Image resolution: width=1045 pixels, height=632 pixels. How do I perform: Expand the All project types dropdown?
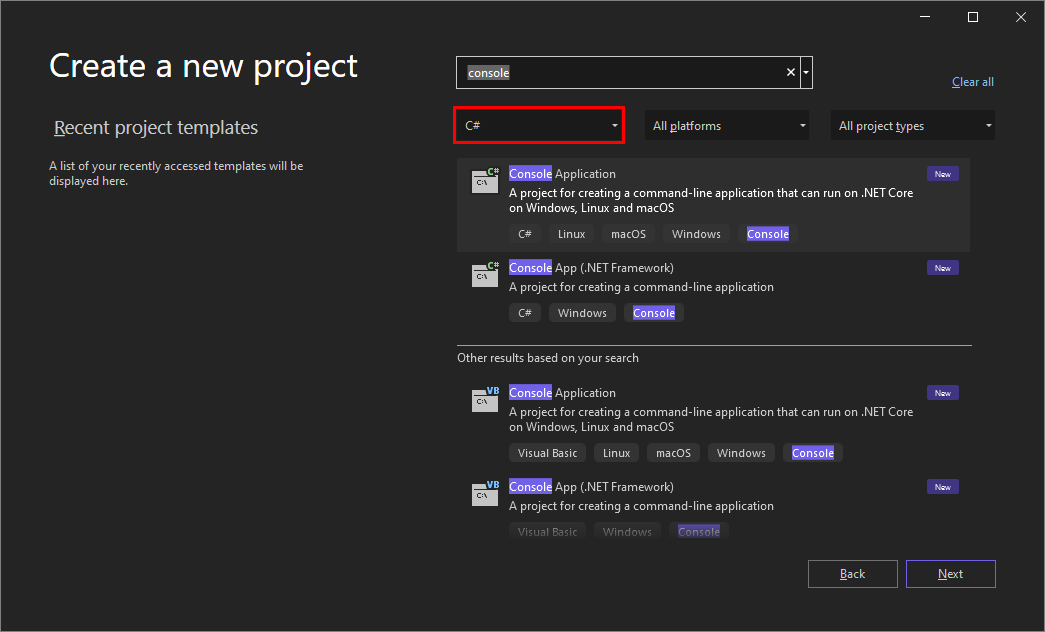(914, 126)
